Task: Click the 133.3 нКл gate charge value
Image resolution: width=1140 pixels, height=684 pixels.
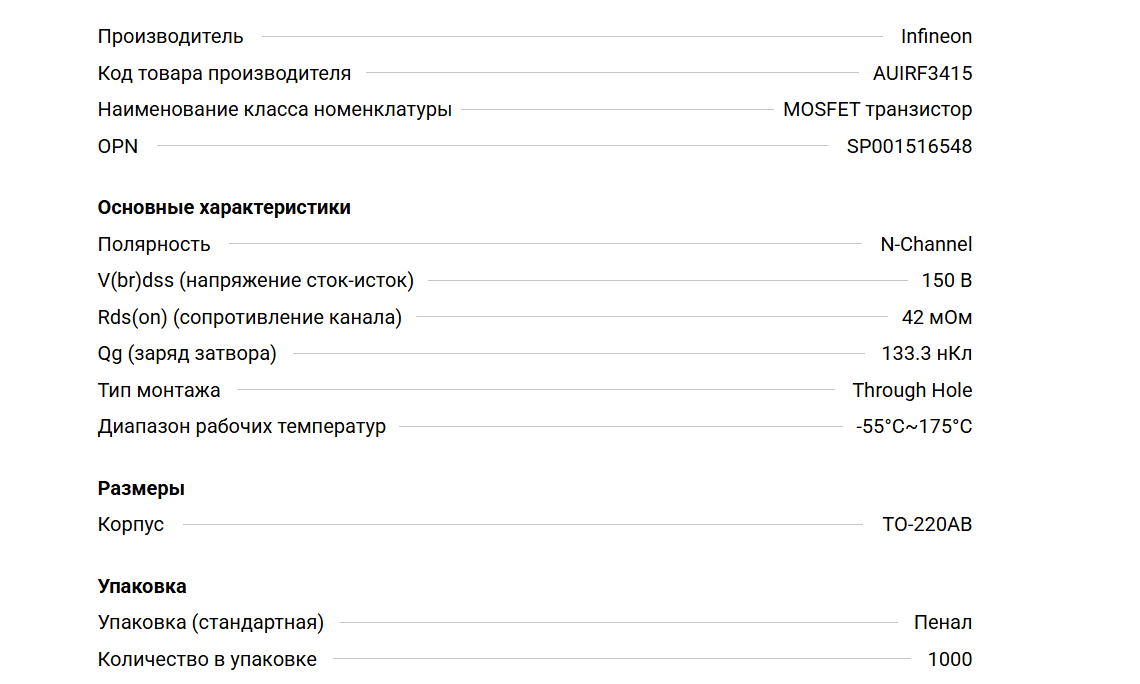Action: (926, 354)
